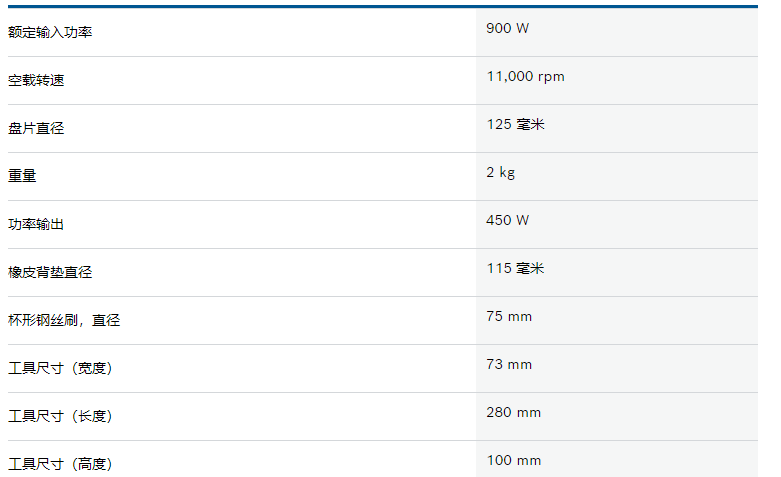The height and width of the screenshot is (477, 781).
Task: Select the 11,000 rpm value
Action: (x=525, y=77)
